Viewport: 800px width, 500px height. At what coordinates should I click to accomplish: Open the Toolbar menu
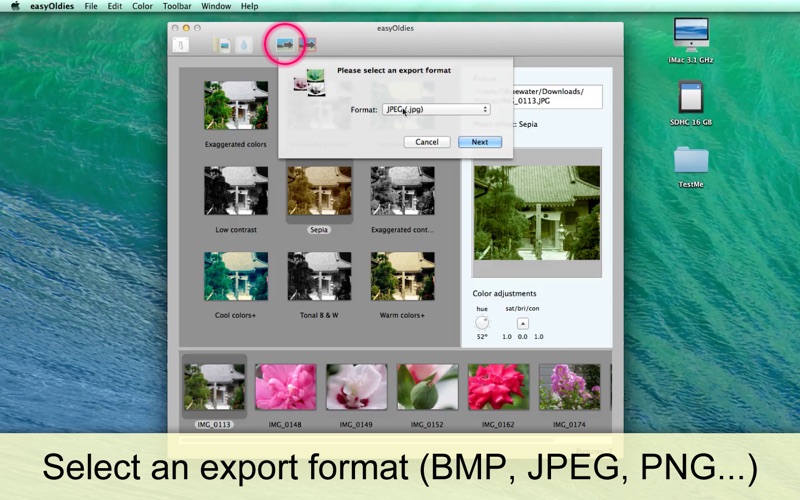point(177,6)
